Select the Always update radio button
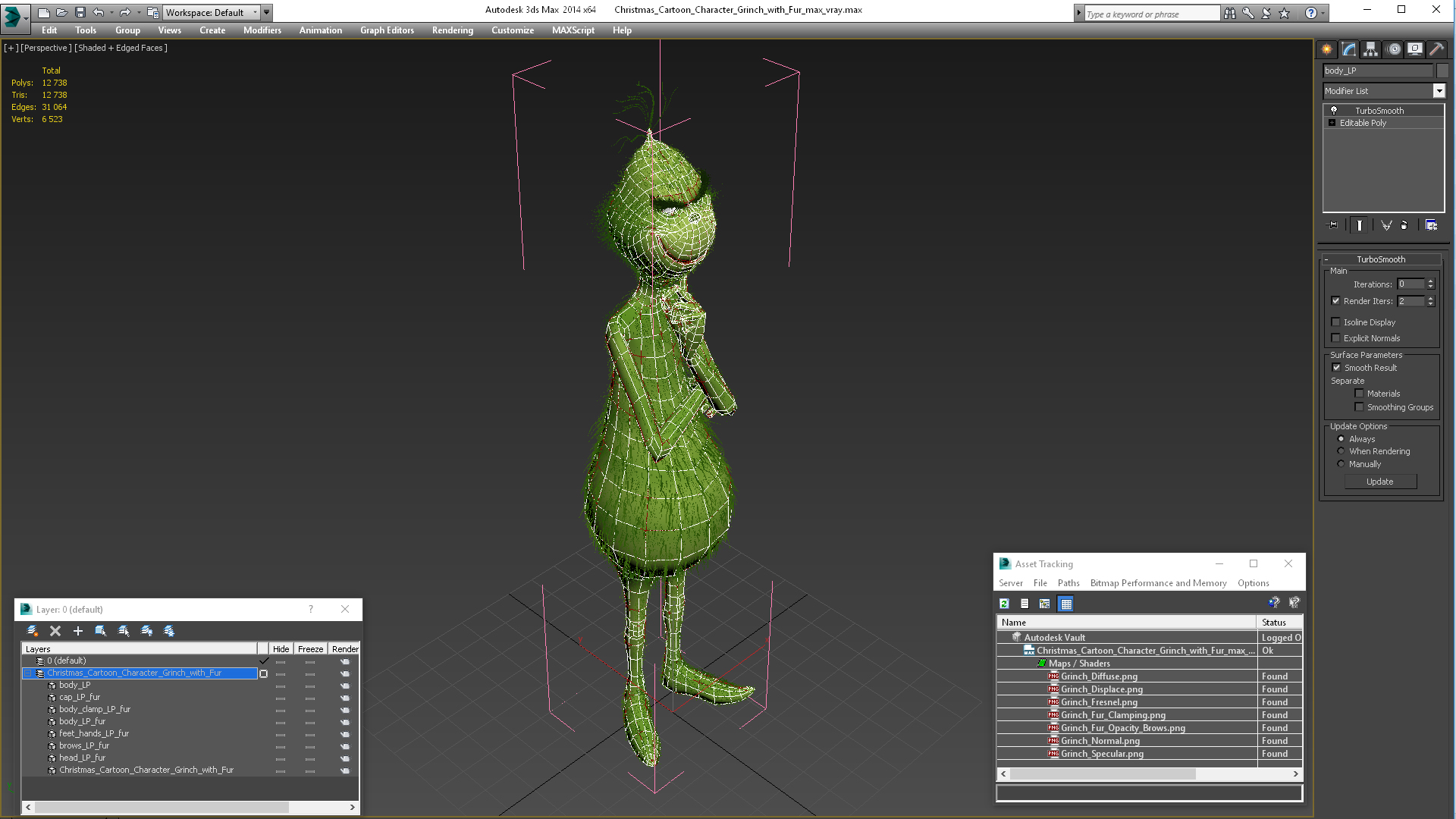Image resolution: width=1456 pixels, height=819 pixels. [1341, 439]
